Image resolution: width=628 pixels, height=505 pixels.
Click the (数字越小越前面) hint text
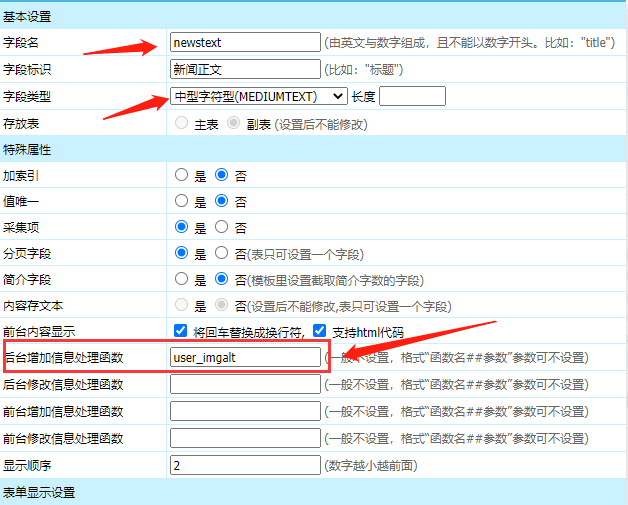pyautogui.click(x=371, y=465)
